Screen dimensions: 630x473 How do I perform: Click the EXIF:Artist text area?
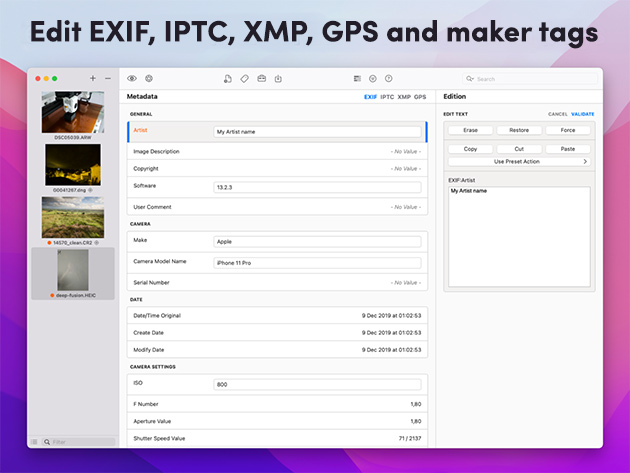click(519, 237)
